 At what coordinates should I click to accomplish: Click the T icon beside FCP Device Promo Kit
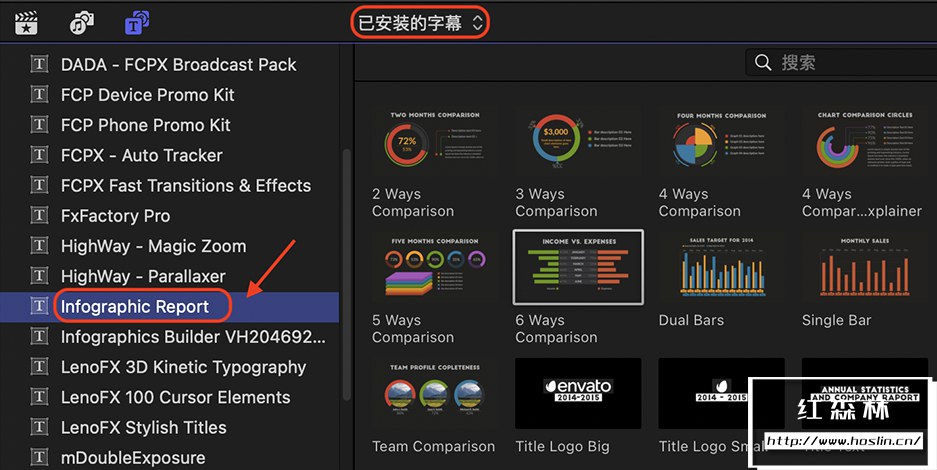coord(39,94)
